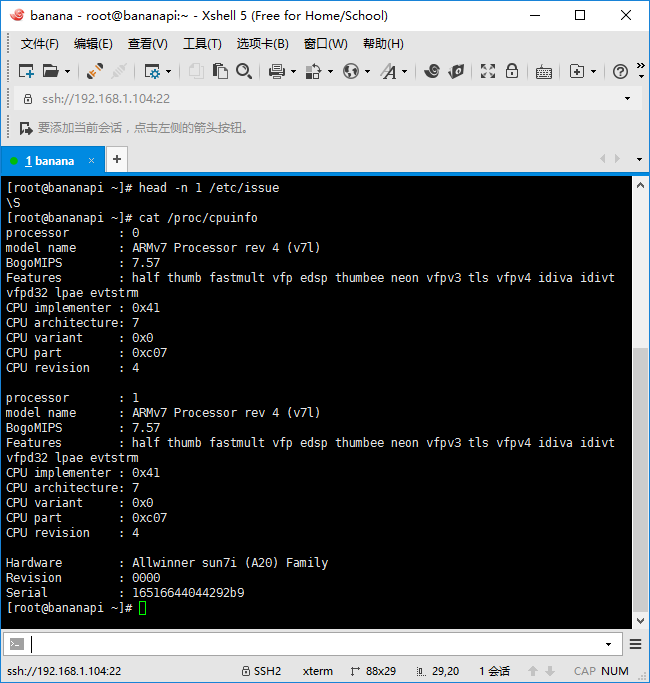Click the Lock screen padlock icon

[512, 71]
